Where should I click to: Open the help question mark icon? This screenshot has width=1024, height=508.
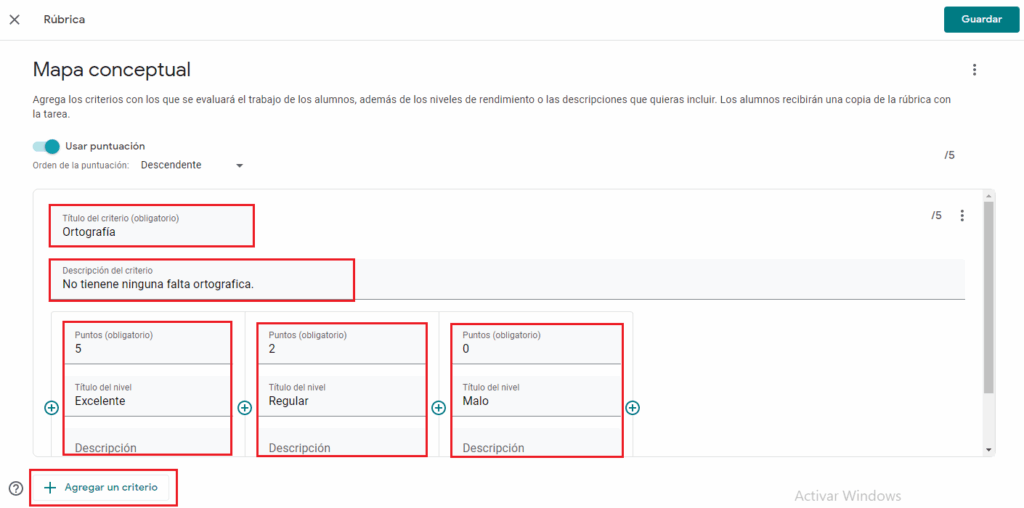click(x=15, y=489)
